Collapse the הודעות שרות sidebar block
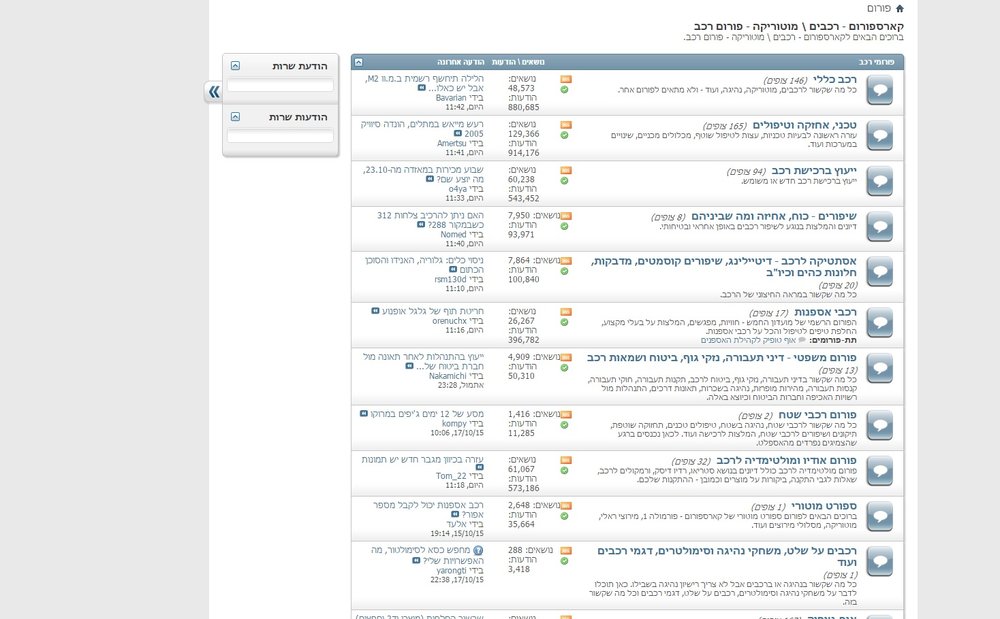1000x619 pixels. tap(235, 117)
